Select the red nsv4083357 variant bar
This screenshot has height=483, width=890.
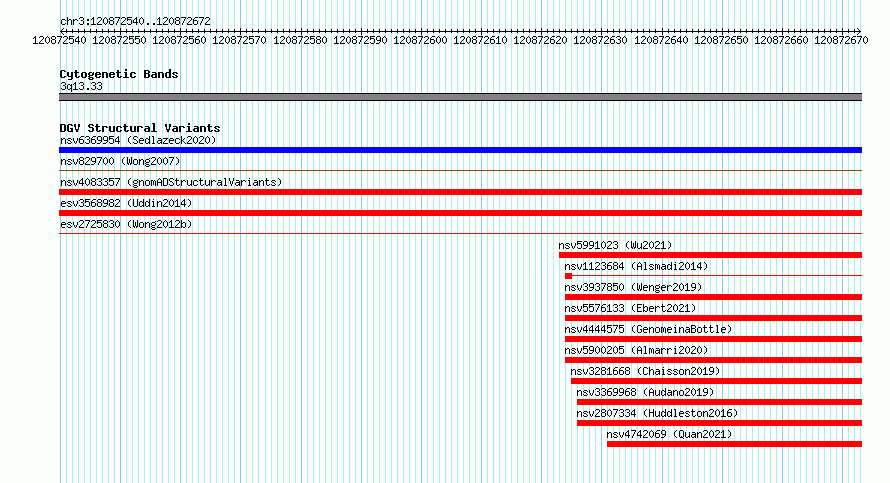pos(460,192)
